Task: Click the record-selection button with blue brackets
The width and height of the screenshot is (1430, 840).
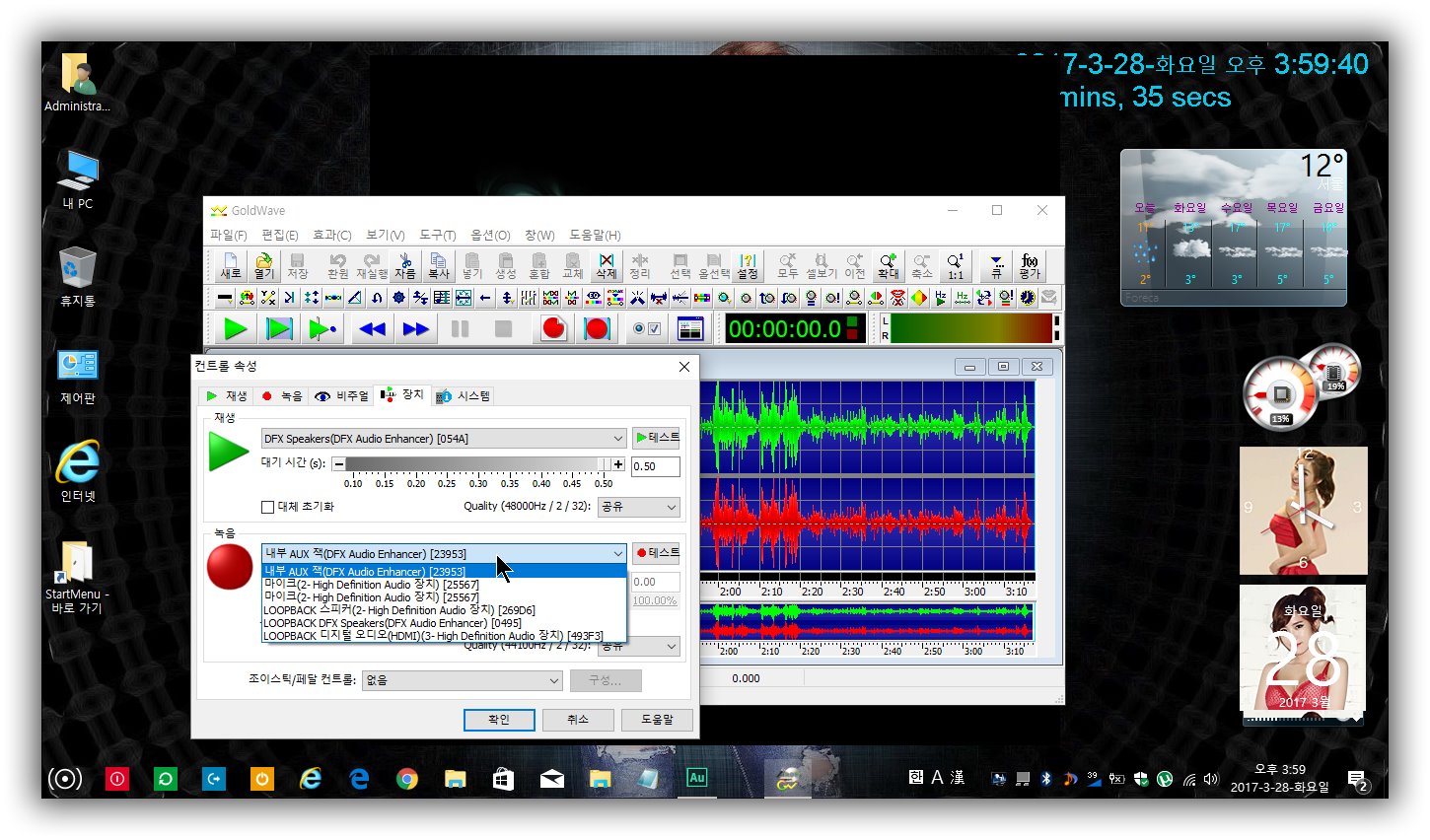Action: pos(597,328)
